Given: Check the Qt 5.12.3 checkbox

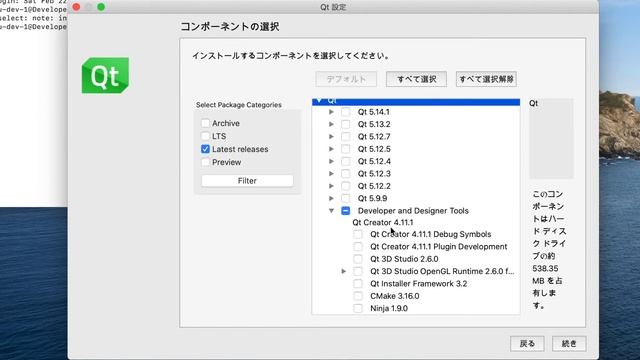Looking at the screenshot, I should click(345, 173).
